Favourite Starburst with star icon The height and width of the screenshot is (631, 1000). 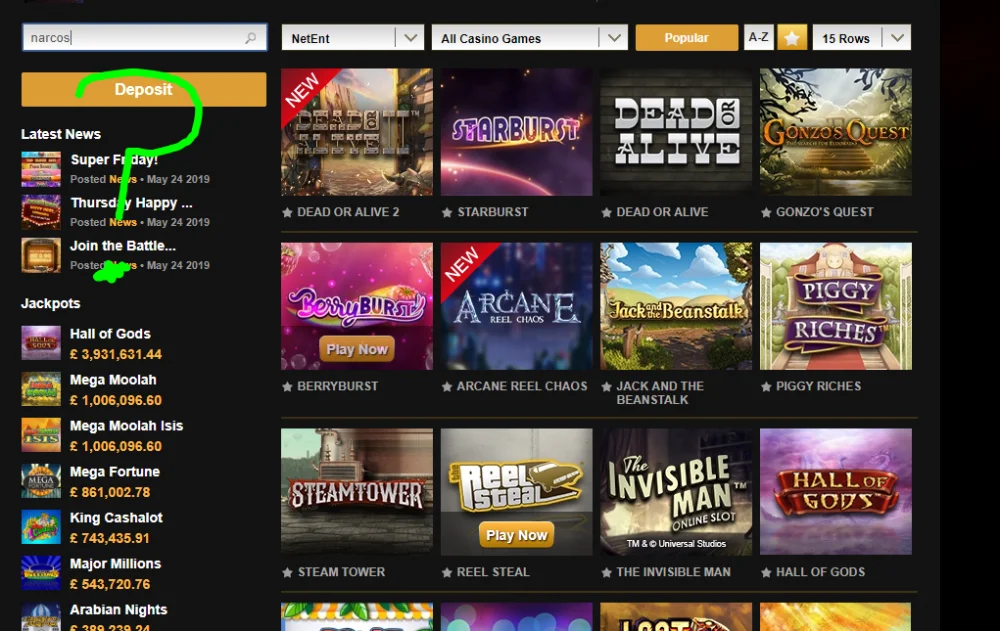447,212
